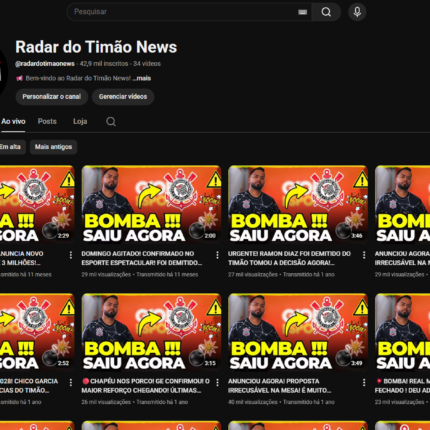Viewport: 430px width, 430px height.
Task: Click the BOMBA REAL video title
Action: pyautogui.click(x=402, y=386)
